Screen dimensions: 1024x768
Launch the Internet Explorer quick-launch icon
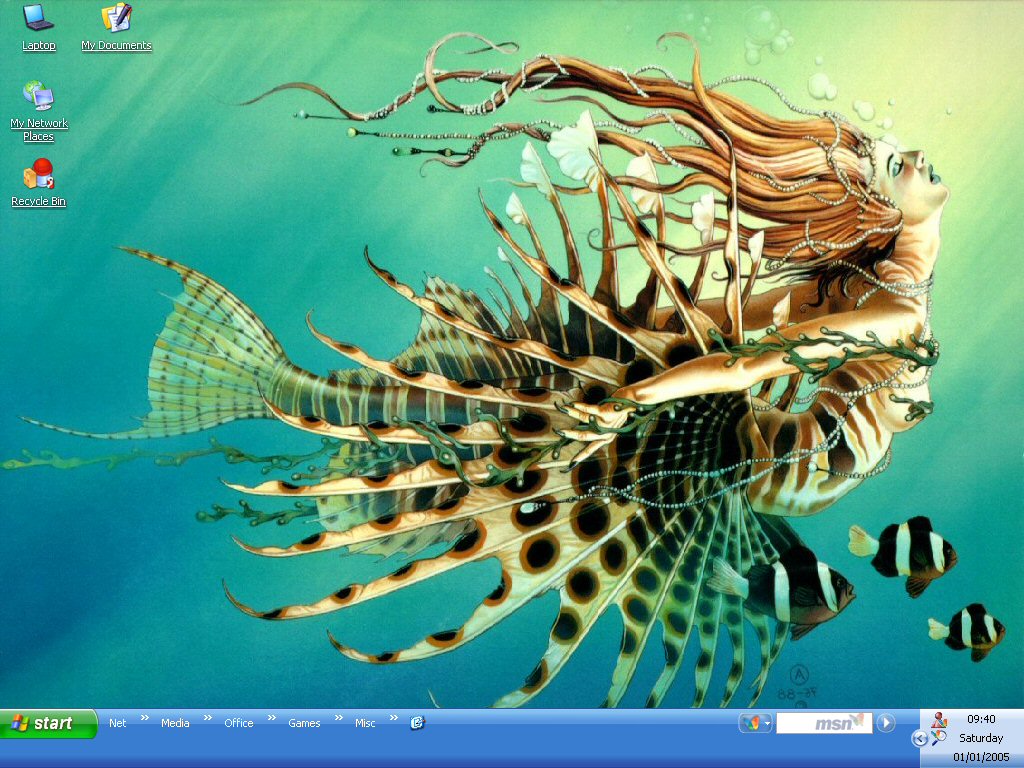(x=417, y=722)
